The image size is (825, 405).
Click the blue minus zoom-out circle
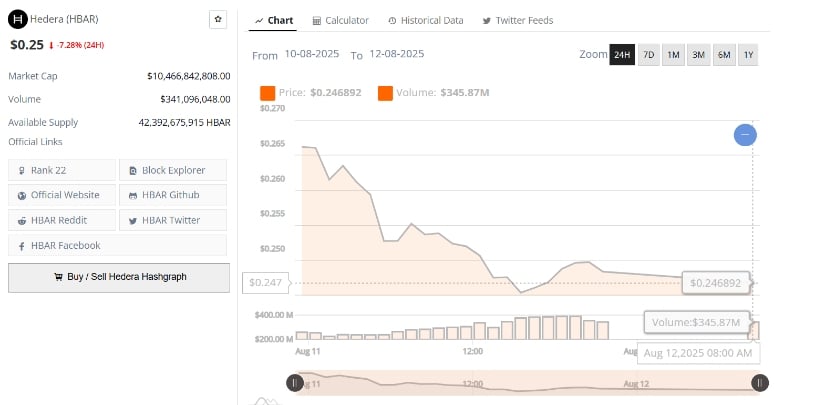[745, 135]
